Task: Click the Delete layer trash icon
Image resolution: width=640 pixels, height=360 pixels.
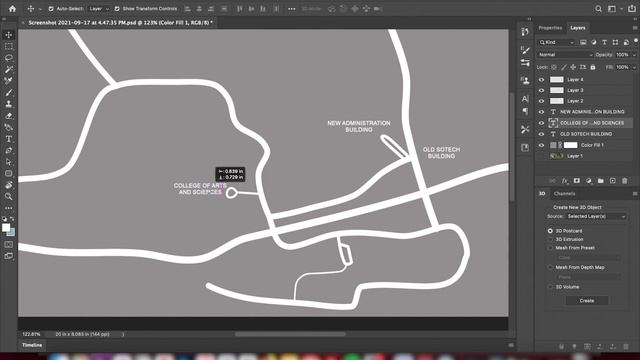Action: pos(624,180)
